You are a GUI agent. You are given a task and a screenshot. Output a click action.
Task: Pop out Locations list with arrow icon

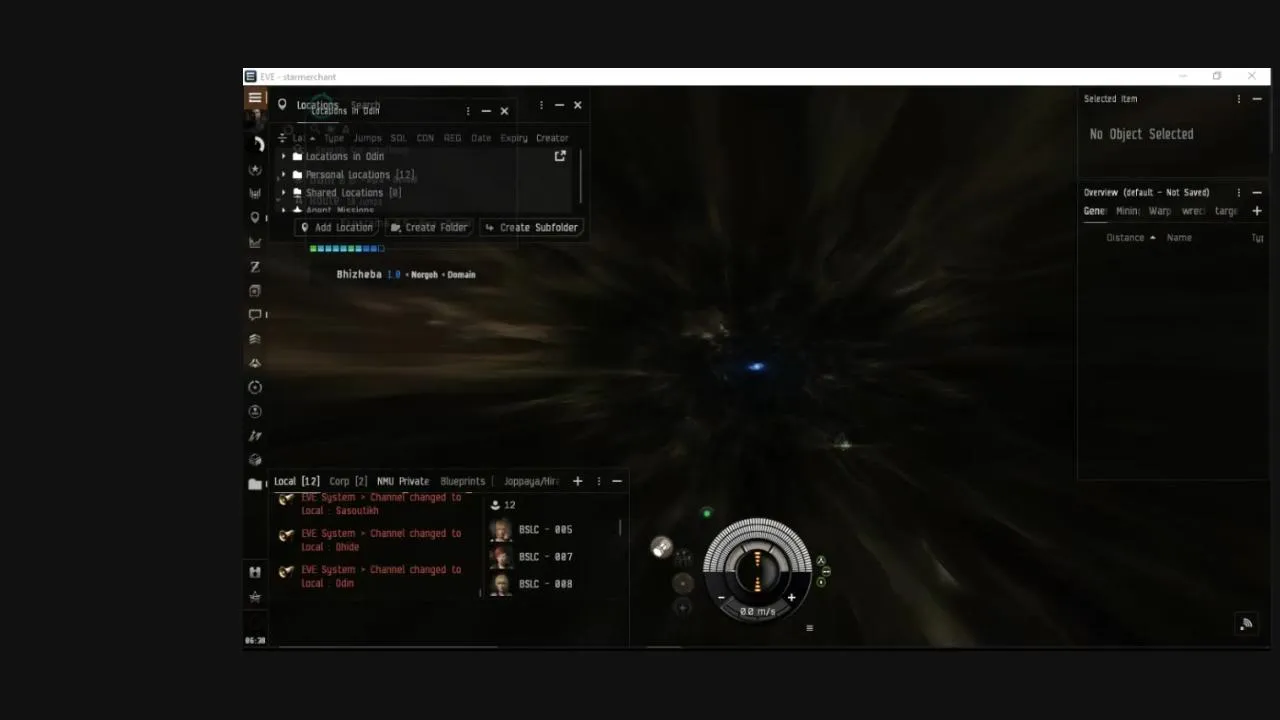click(x=560, y=156)
